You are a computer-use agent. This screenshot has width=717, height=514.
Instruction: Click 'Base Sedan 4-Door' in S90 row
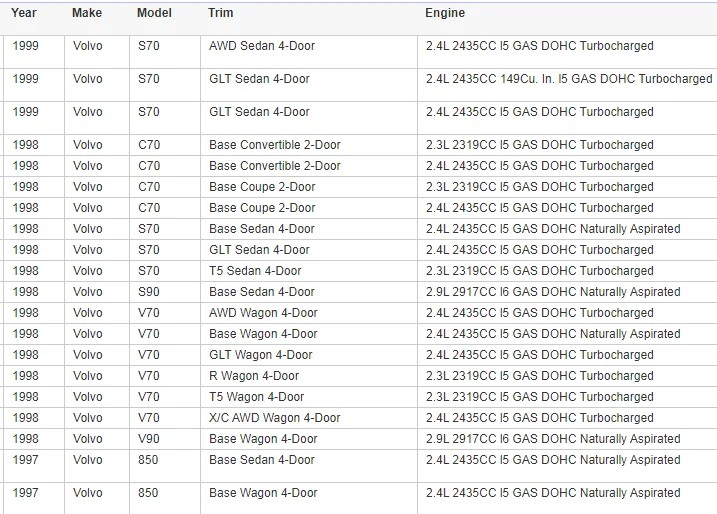click(x=262, y=292)
